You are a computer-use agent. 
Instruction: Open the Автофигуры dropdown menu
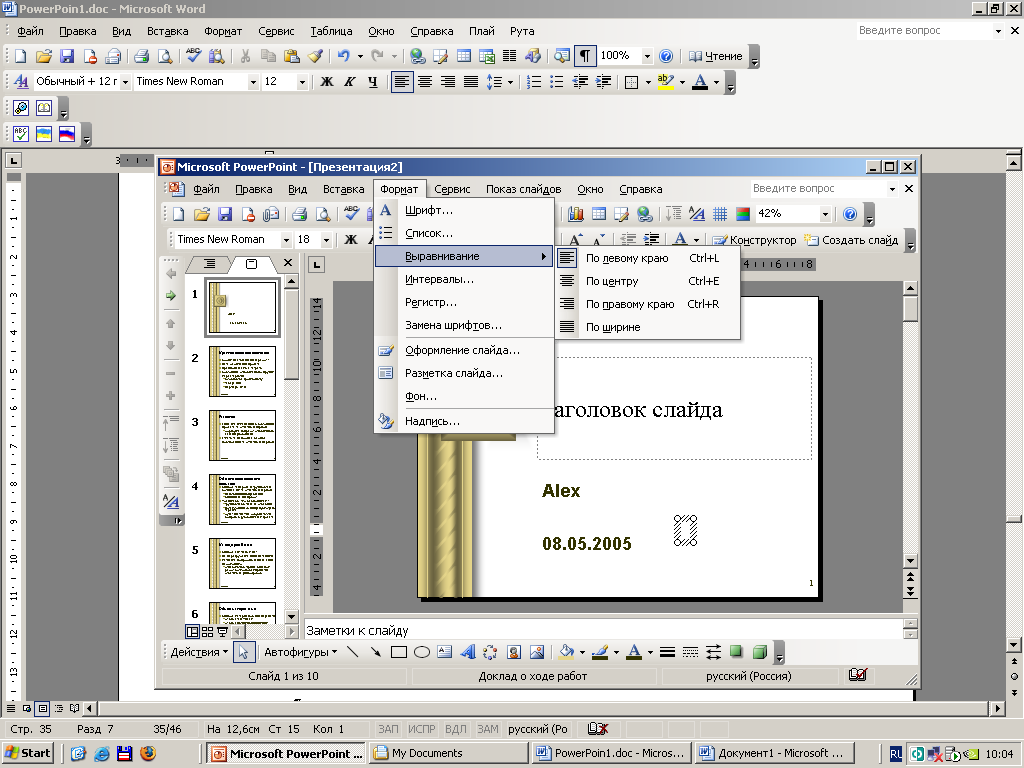[x=300, y=652]
